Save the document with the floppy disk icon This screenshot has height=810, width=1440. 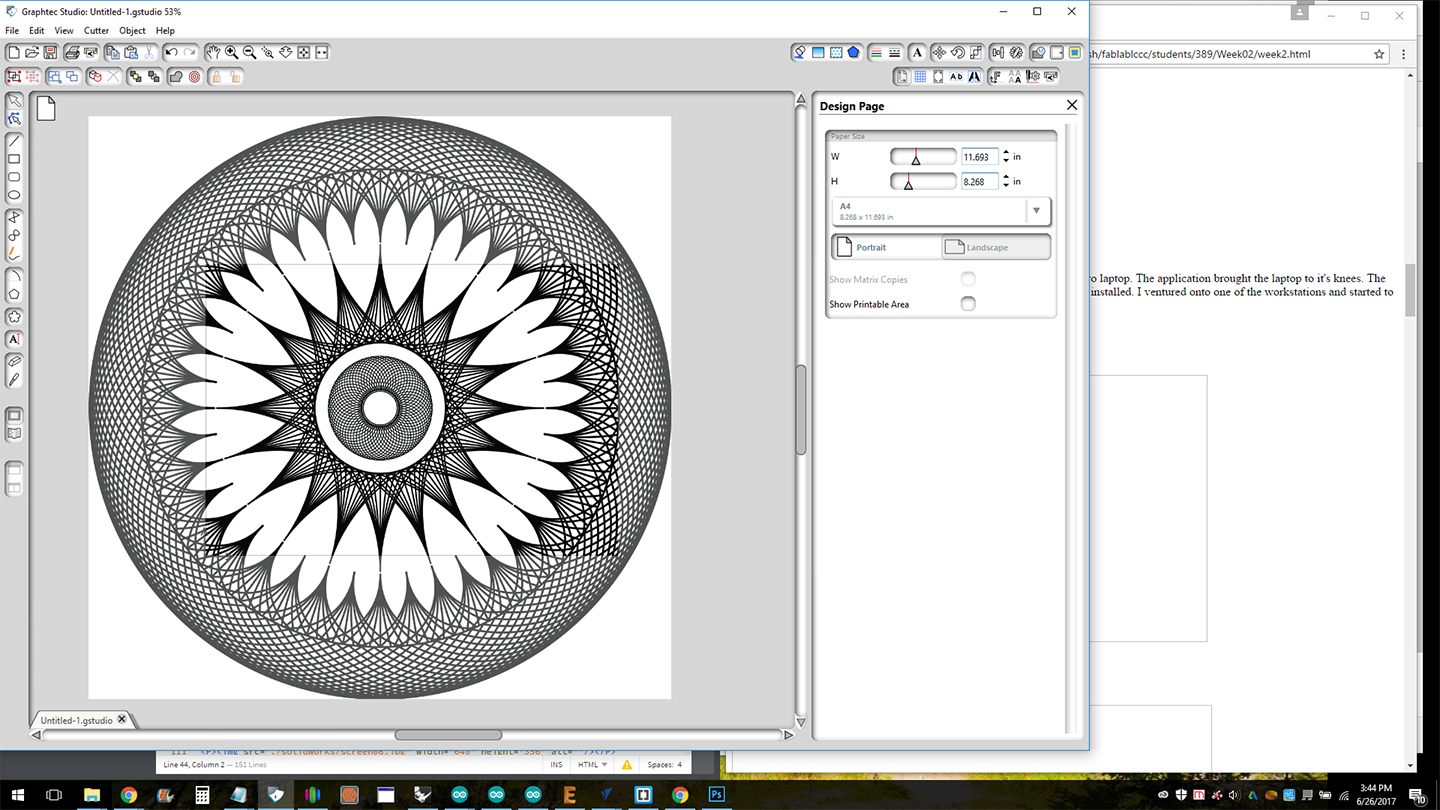(50, 52)
